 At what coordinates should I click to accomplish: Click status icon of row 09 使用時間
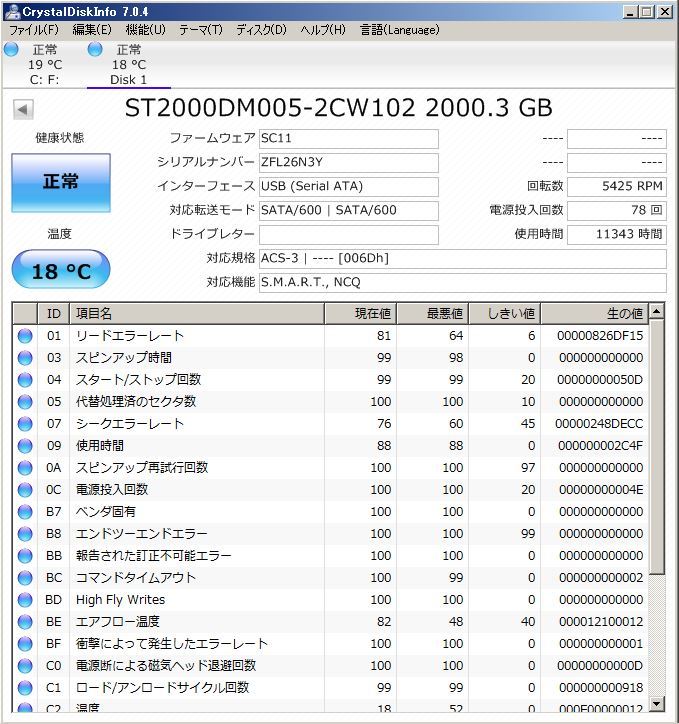[x=25, y=446]
